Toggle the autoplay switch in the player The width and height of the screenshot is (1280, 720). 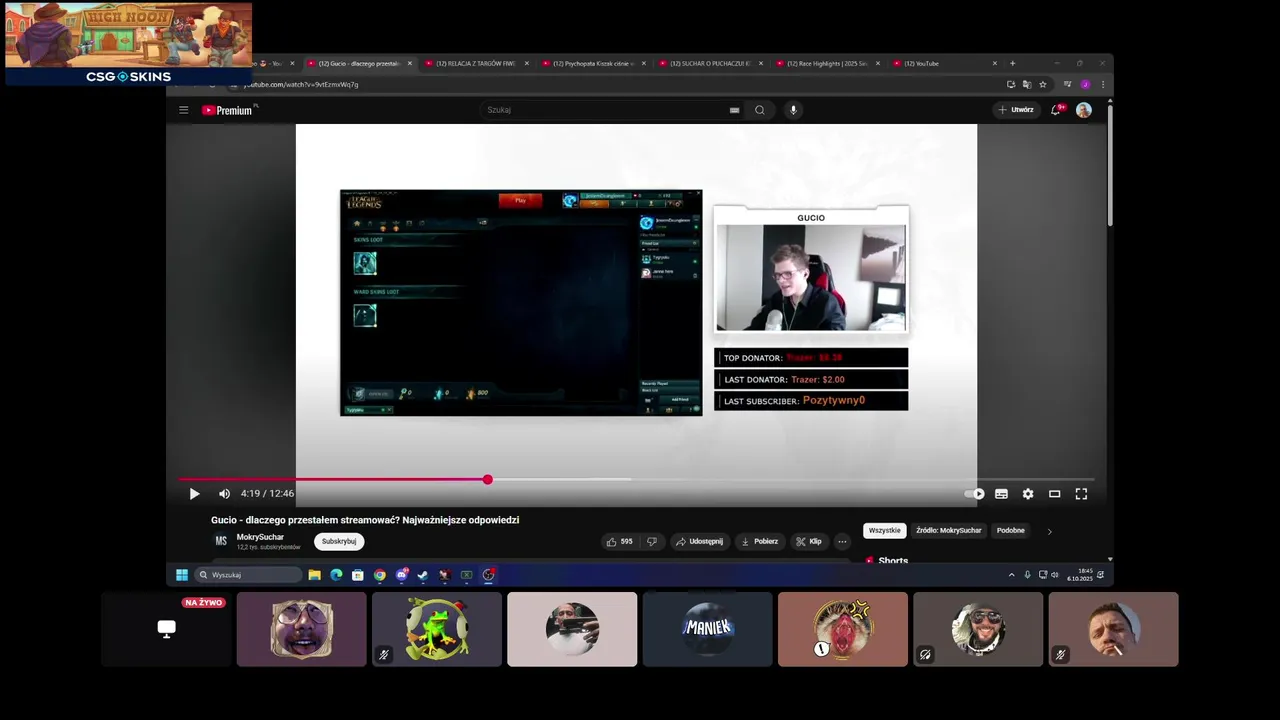coord(974,494)
